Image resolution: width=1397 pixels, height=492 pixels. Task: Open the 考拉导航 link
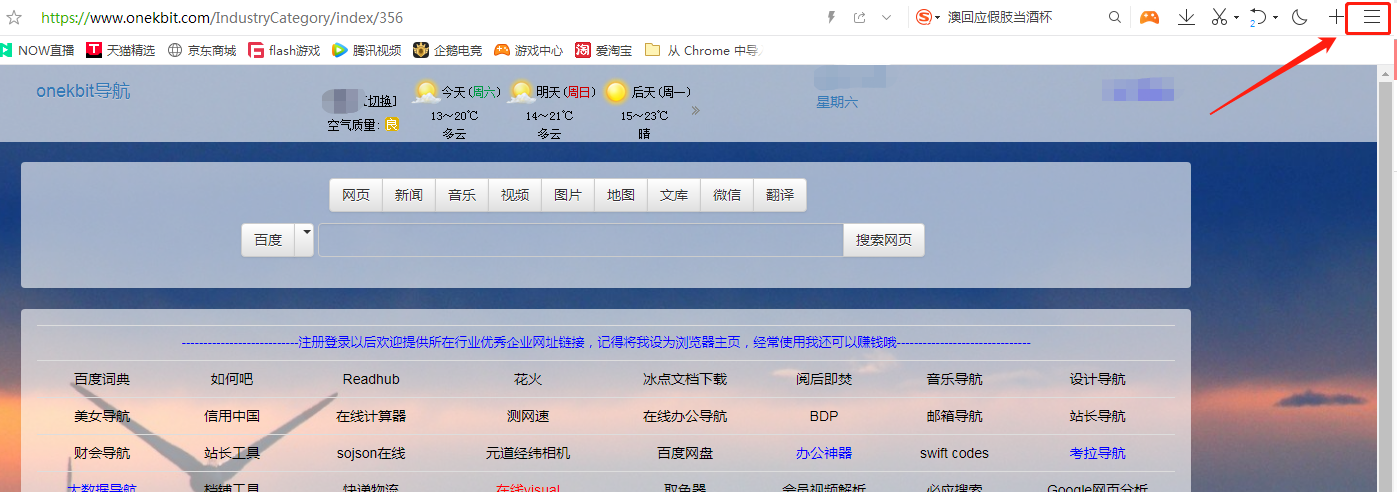point(1098,453)
